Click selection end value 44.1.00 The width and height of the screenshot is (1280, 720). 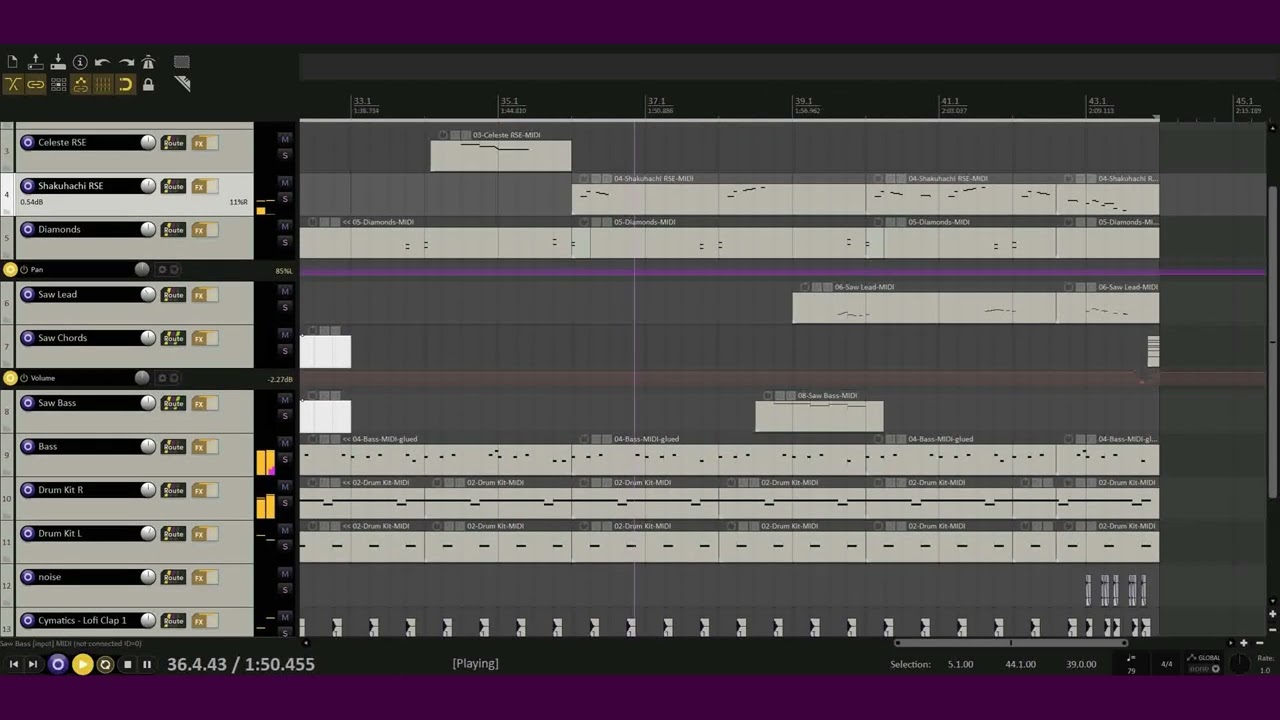1020,664
